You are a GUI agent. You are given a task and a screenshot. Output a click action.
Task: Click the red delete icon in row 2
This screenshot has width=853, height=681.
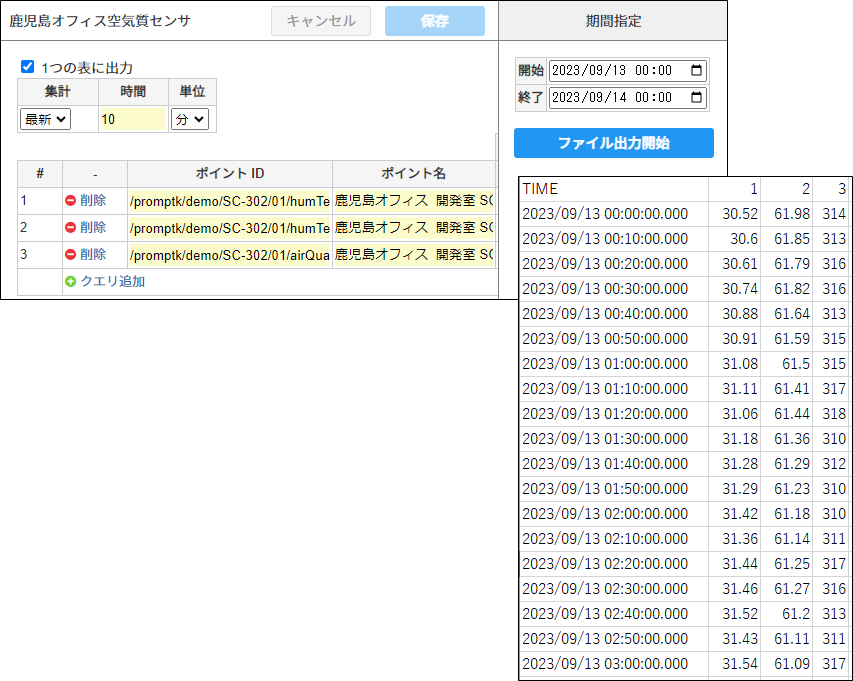click(70, 227)
